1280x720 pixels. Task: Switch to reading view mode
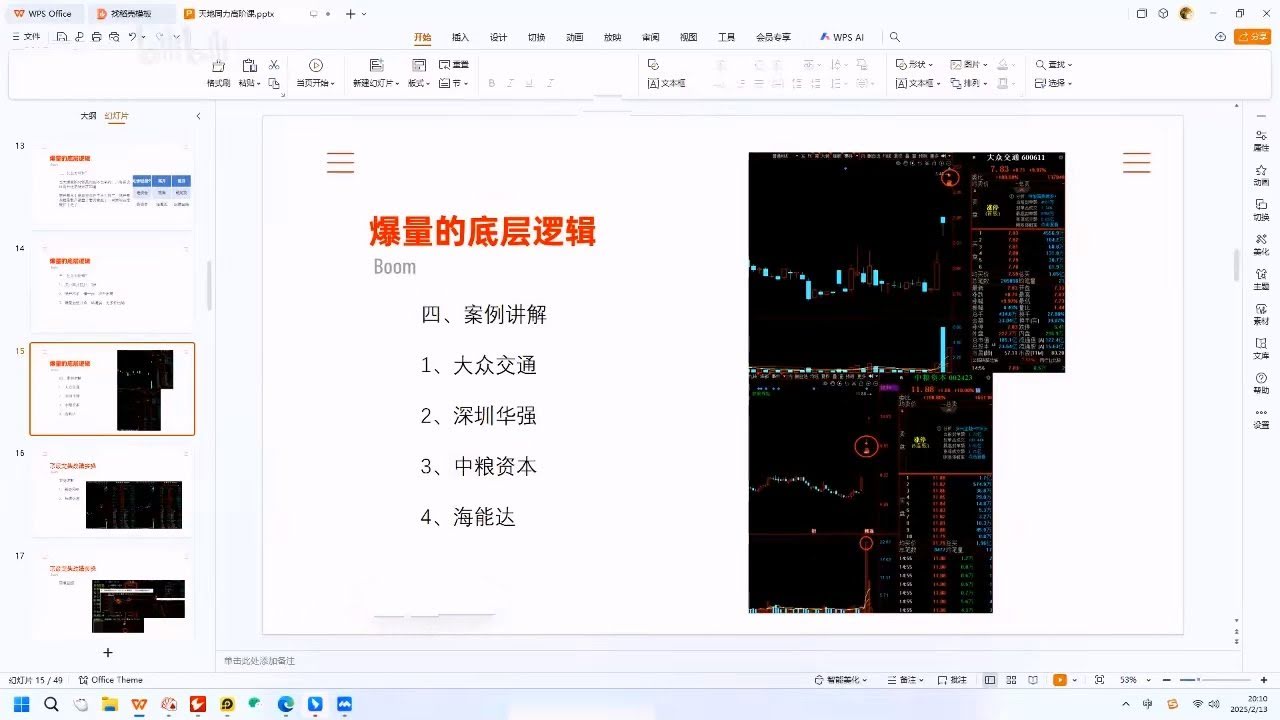(x=1032, y=680)
